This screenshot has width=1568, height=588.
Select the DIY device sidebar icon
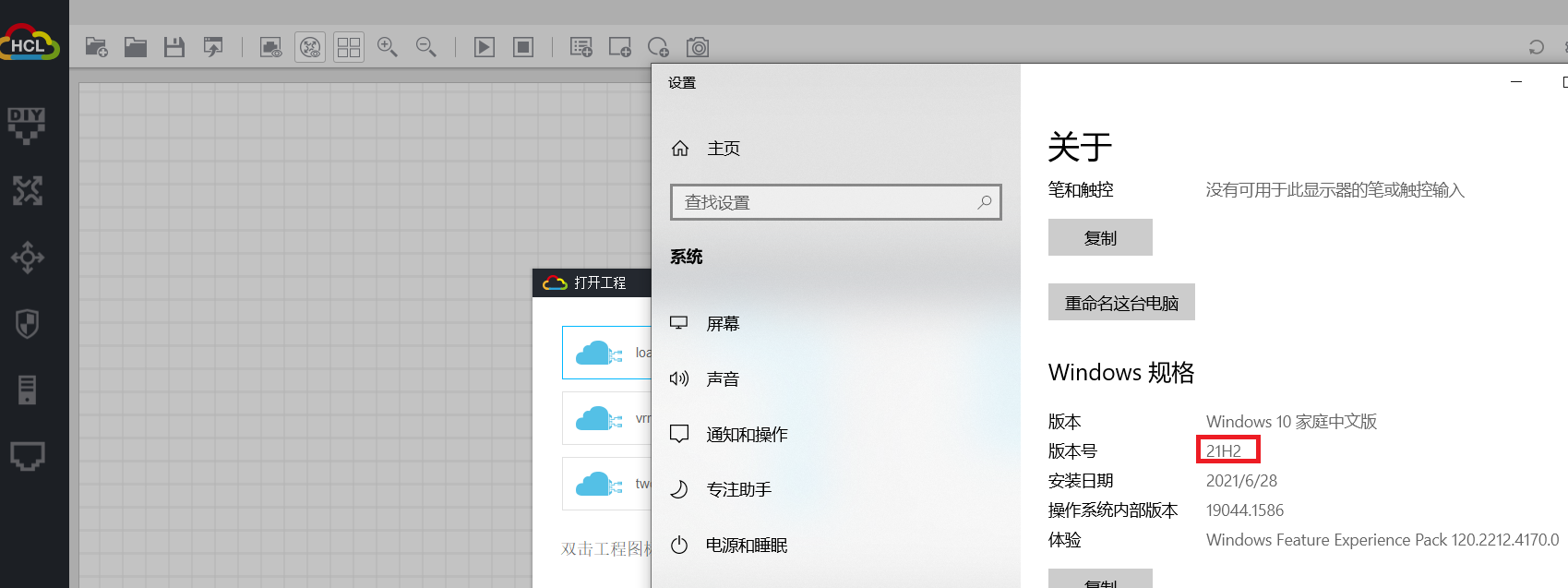pyautogui.click(x=27, y=126)
